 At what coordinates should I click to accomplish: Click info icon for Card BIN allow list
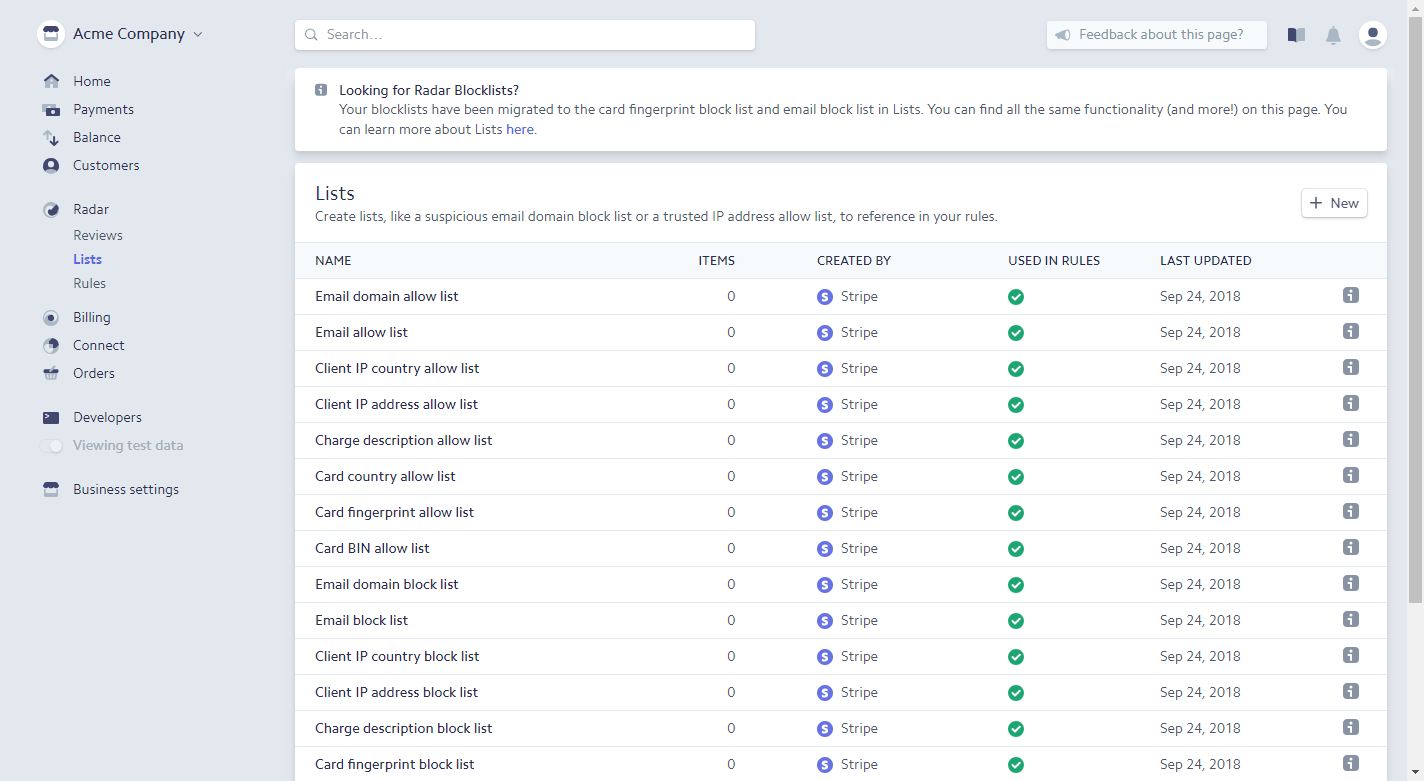[1351, 547]
